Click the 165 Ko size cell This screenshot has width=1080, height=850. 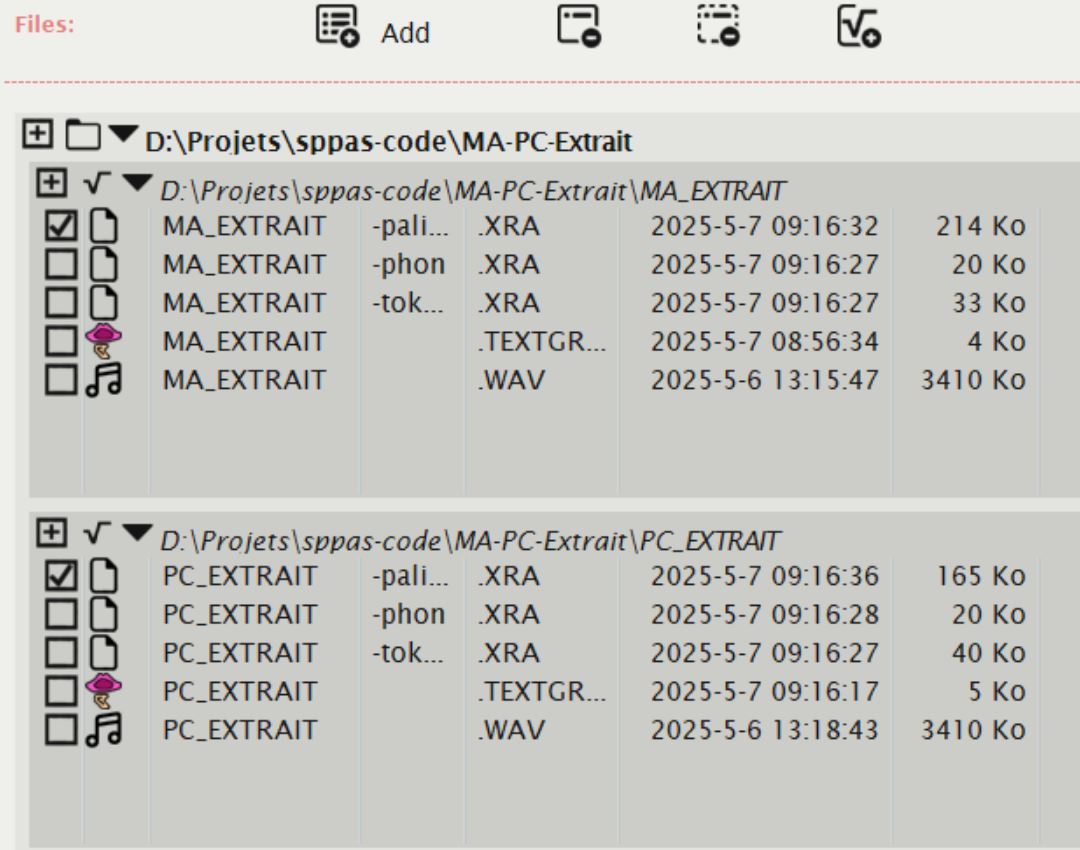coord(981,576)
